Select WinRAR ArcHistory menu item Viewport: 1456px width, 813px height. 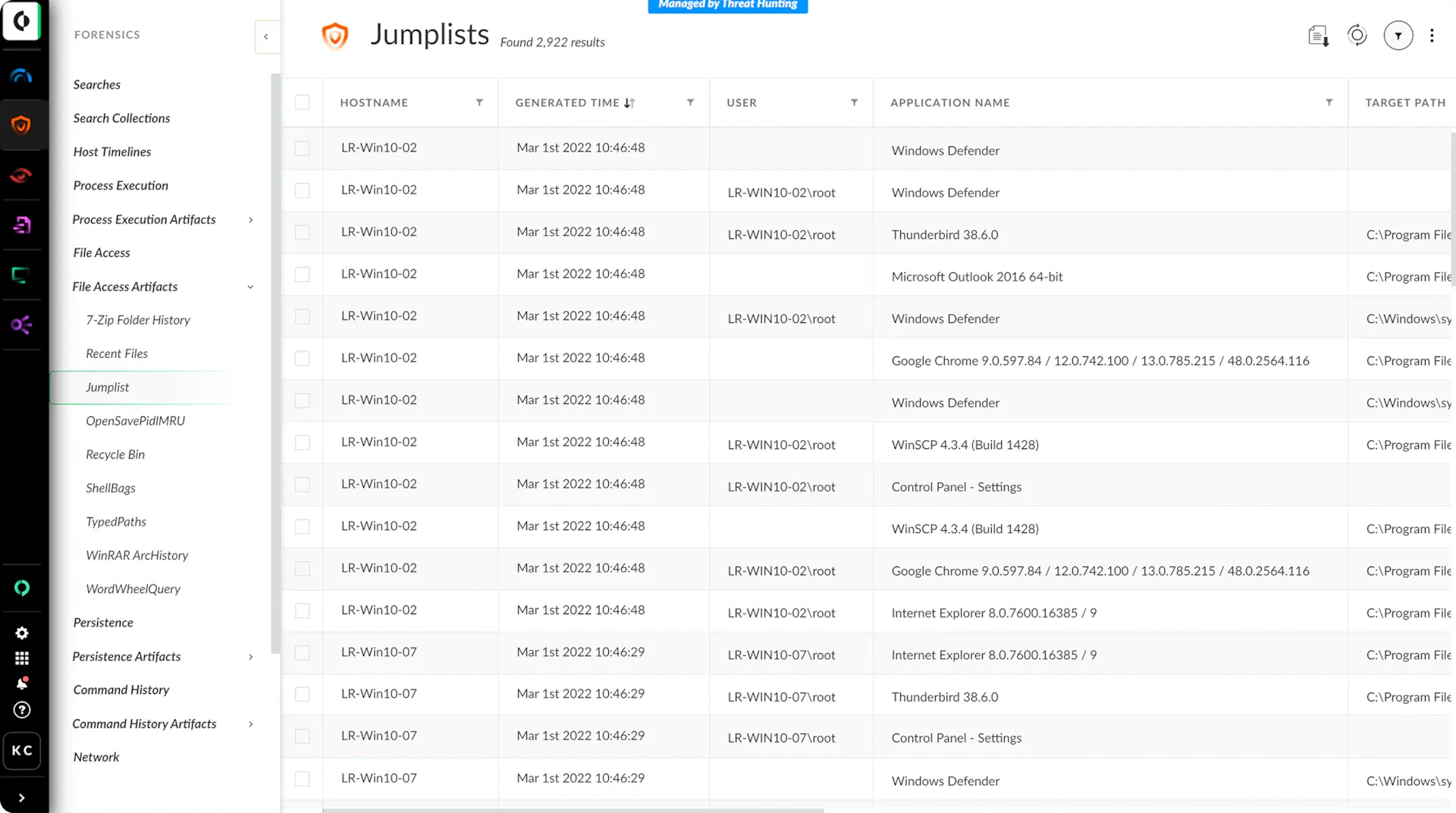click(136, 555)
